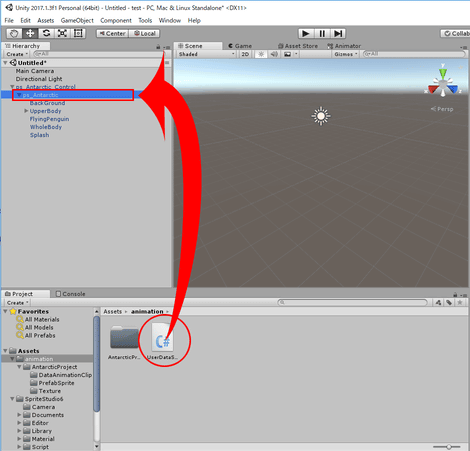Click the Pause button
Image resolution: width=470 pixels, height=451 pixels.
(x=322, y=33)
